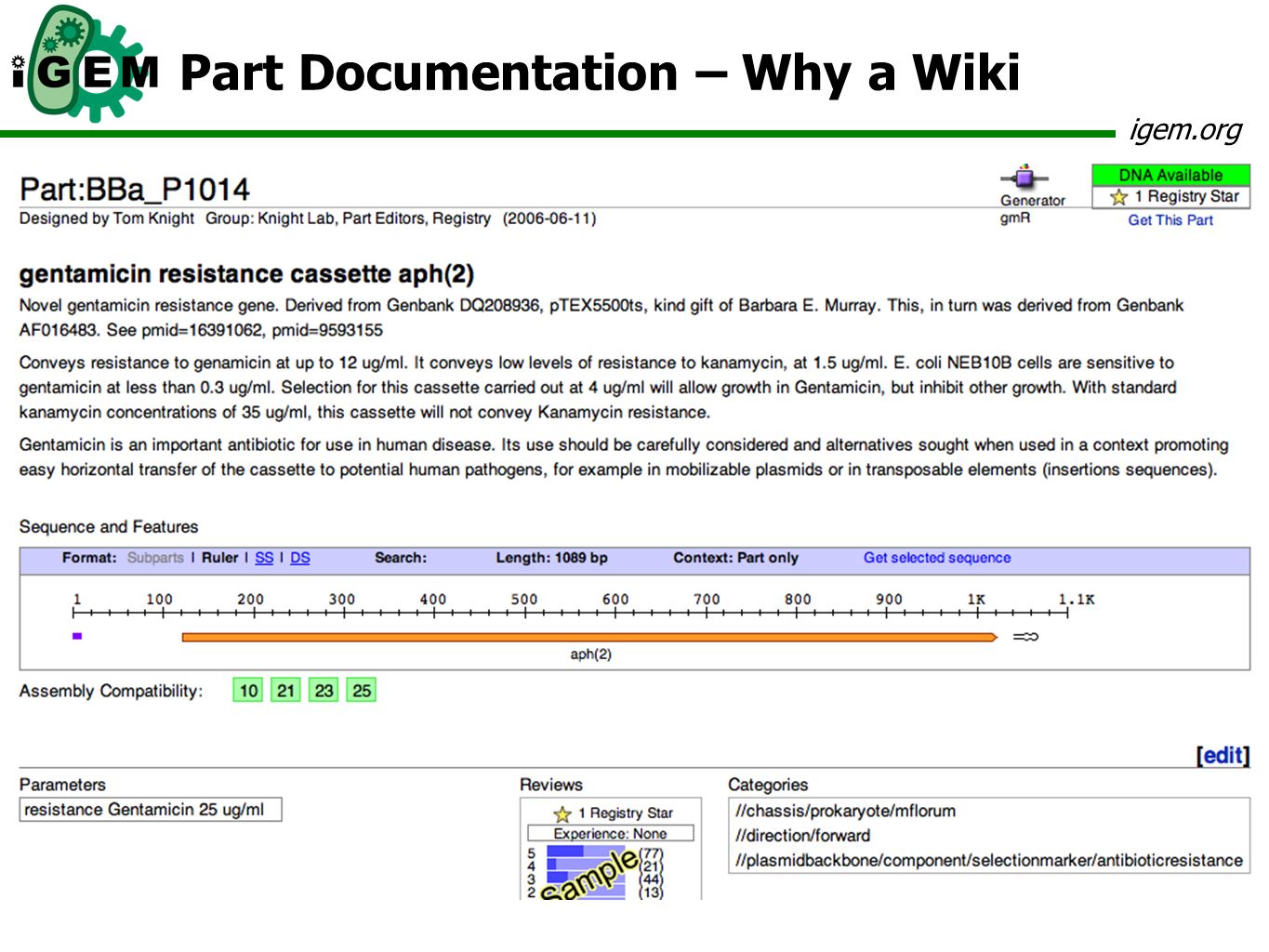Click the iGEM logo

(x=85, y=65)
